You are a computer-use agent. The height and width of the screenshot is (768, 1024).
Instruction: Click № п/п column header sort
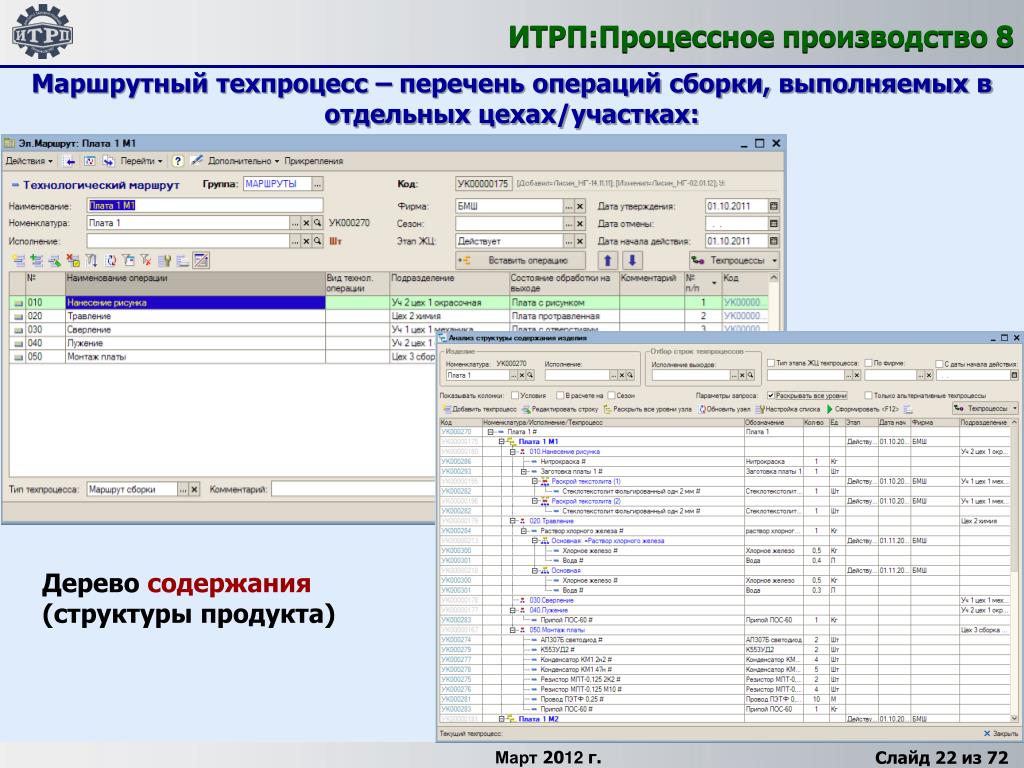click(702, 283)
